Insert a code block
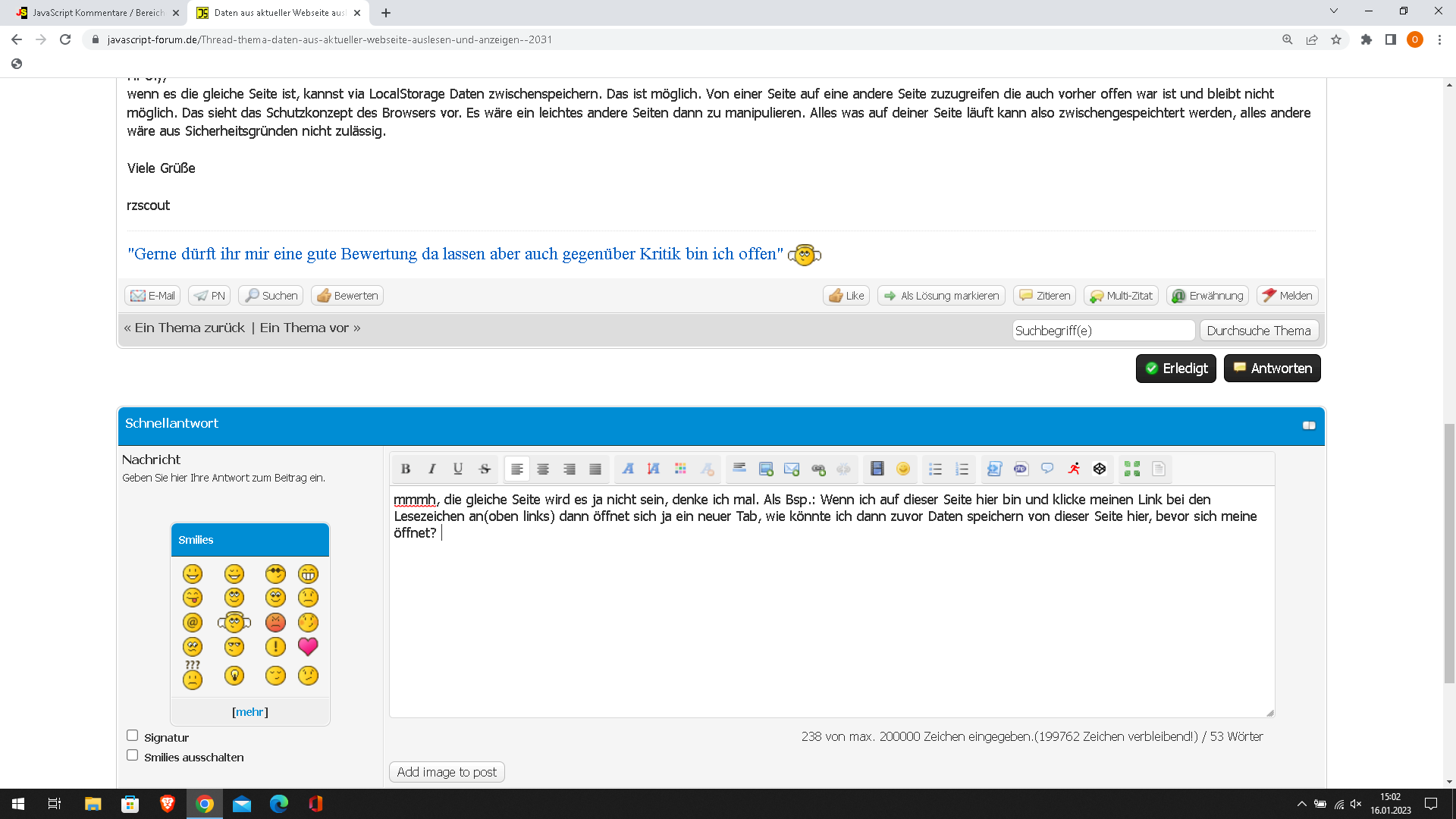Image resolution: width=1456 pixels, height=819 pixels. [x=995, y=469]
